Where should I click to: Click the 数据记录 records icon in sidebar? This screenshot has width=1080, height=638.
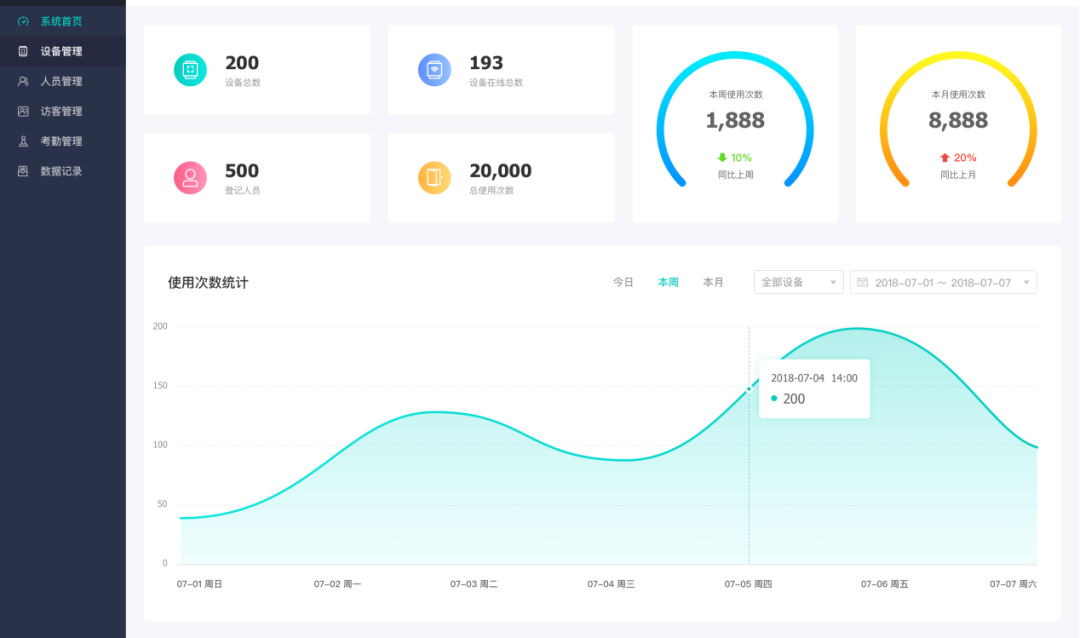[x=23, y=171]
